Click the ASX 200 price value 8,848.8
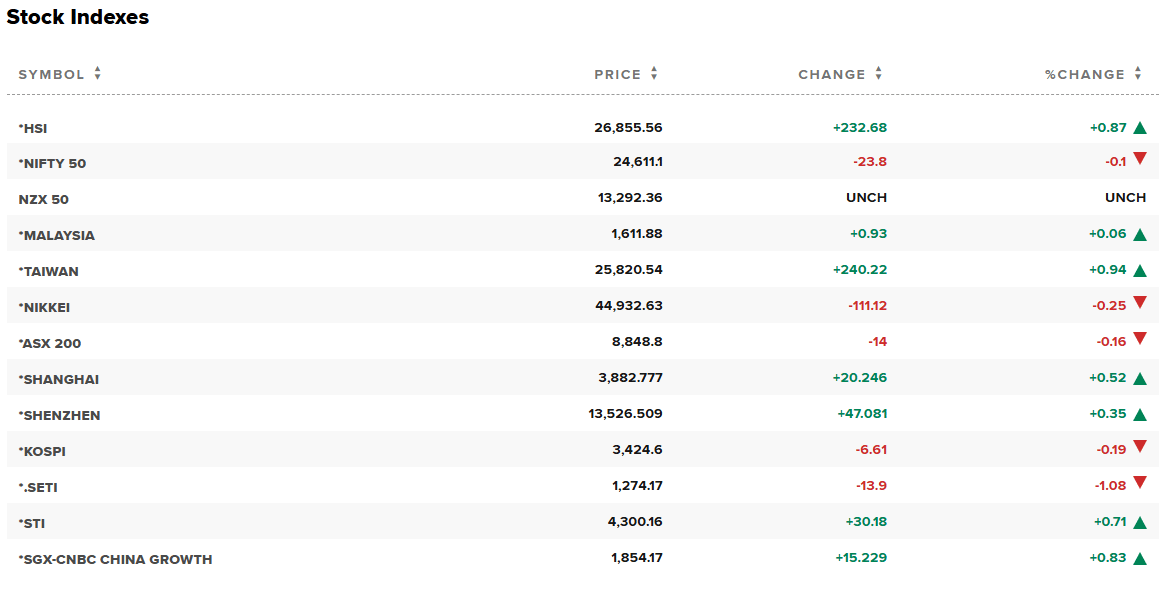This screenshot has width=1173, height=590. click(x=637, y=342)
